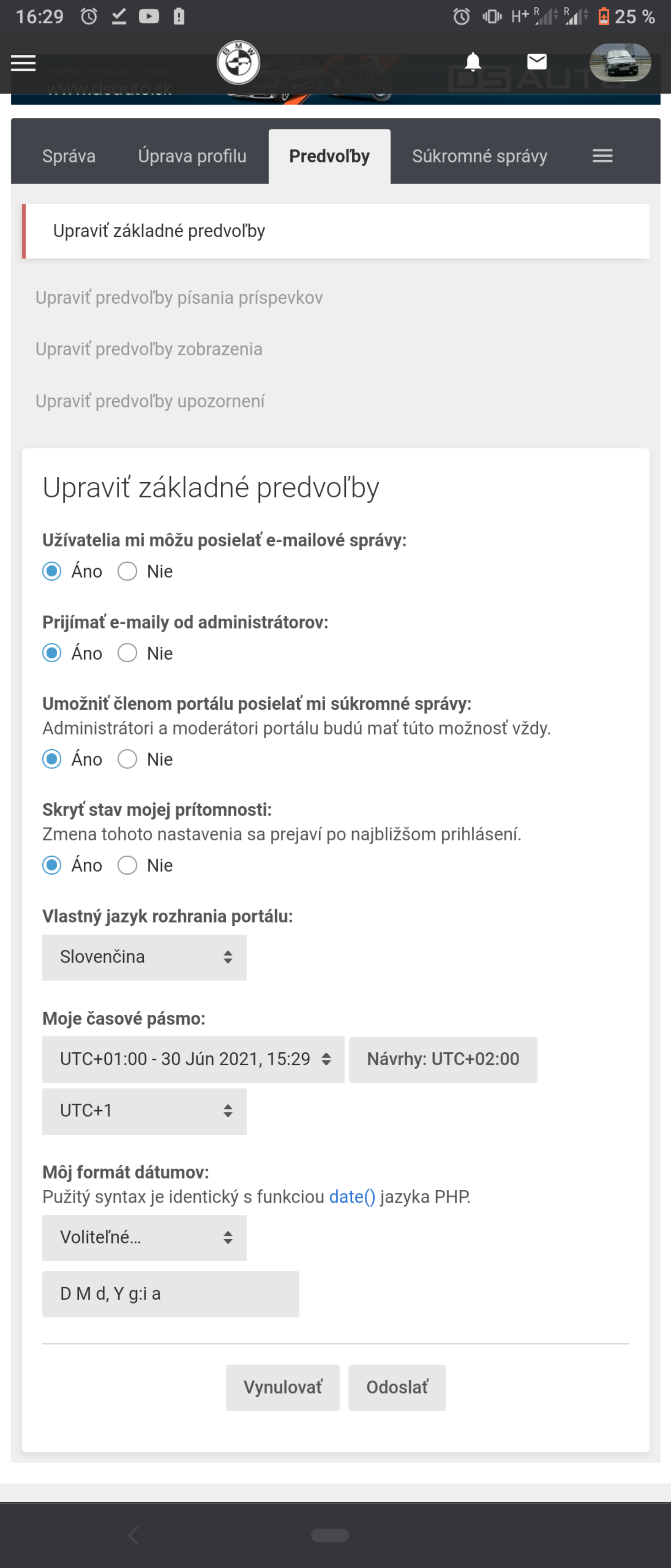Select Nie for user e-mail messages

pyautogui.click(x=128, y=572)
